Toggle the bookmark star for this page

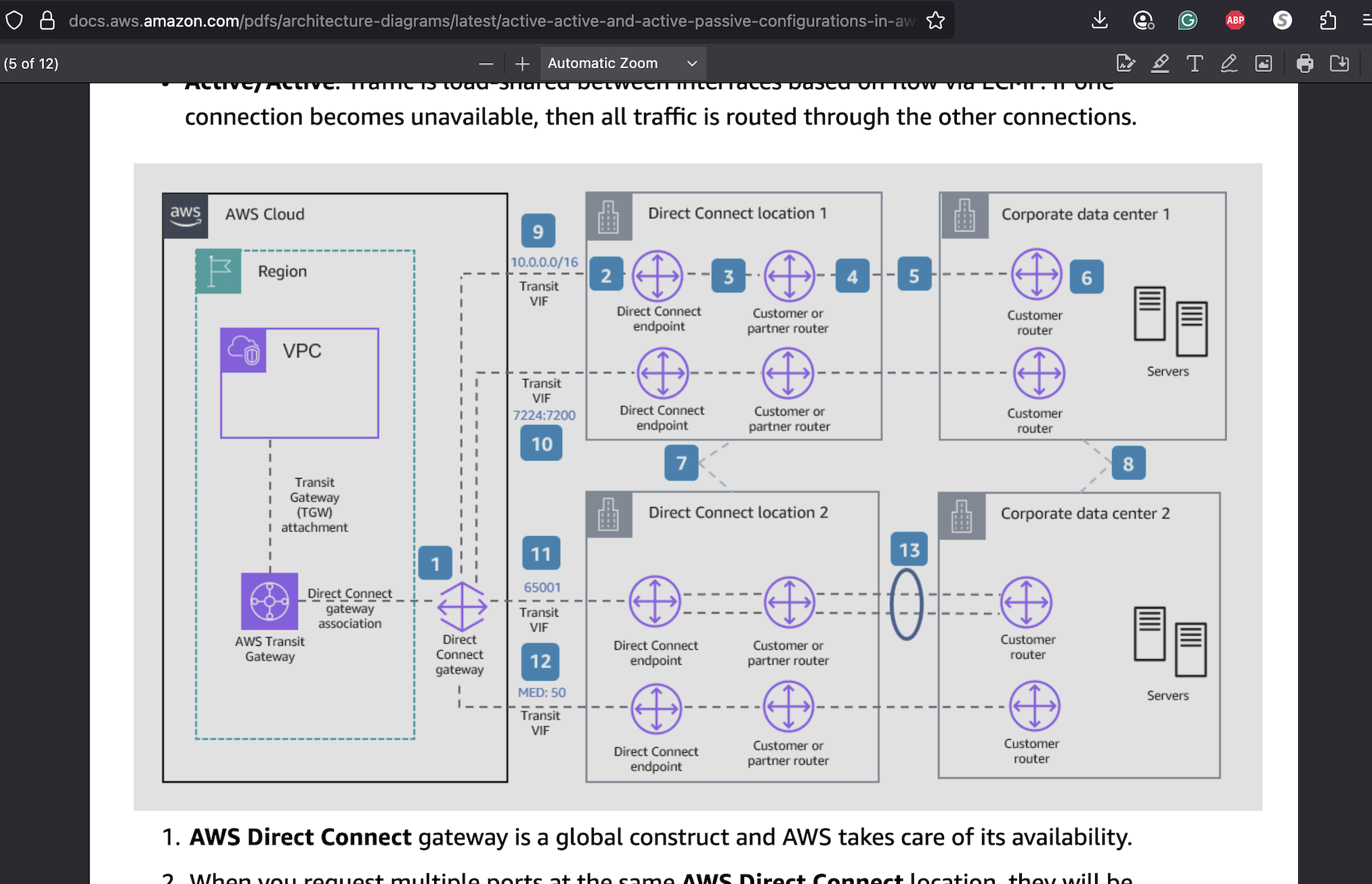tap(935, 20)
